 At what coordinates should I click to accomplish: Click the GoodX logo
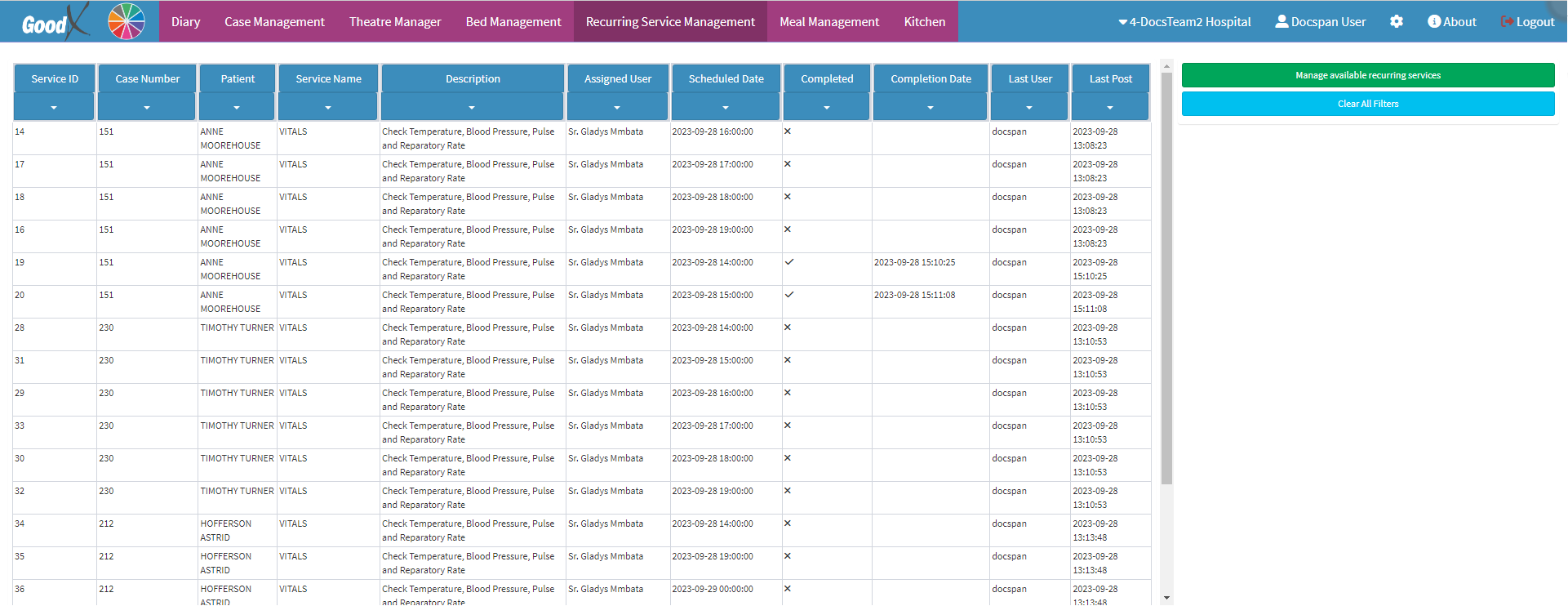(x=54, y=22)
